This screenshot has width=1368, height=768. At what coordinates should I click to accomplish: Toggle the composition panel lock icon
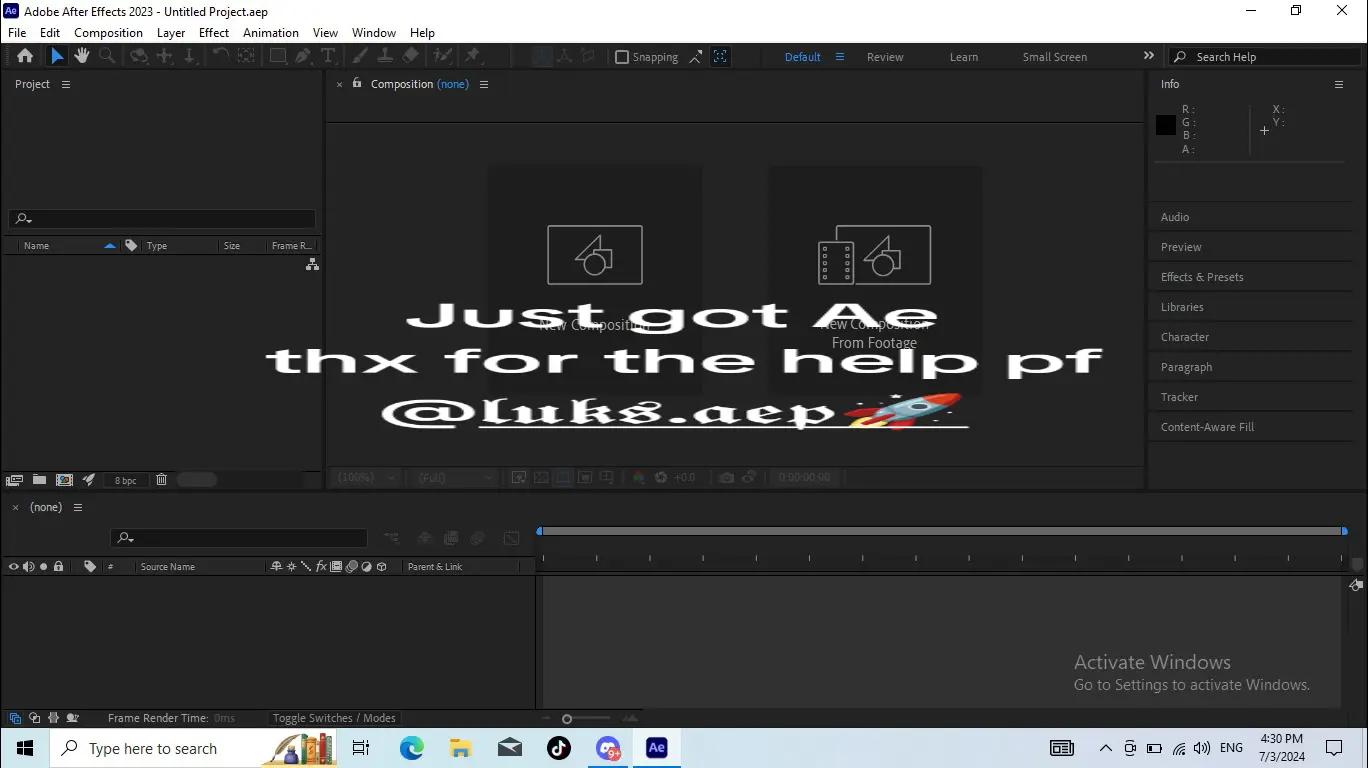coord(357,84)
